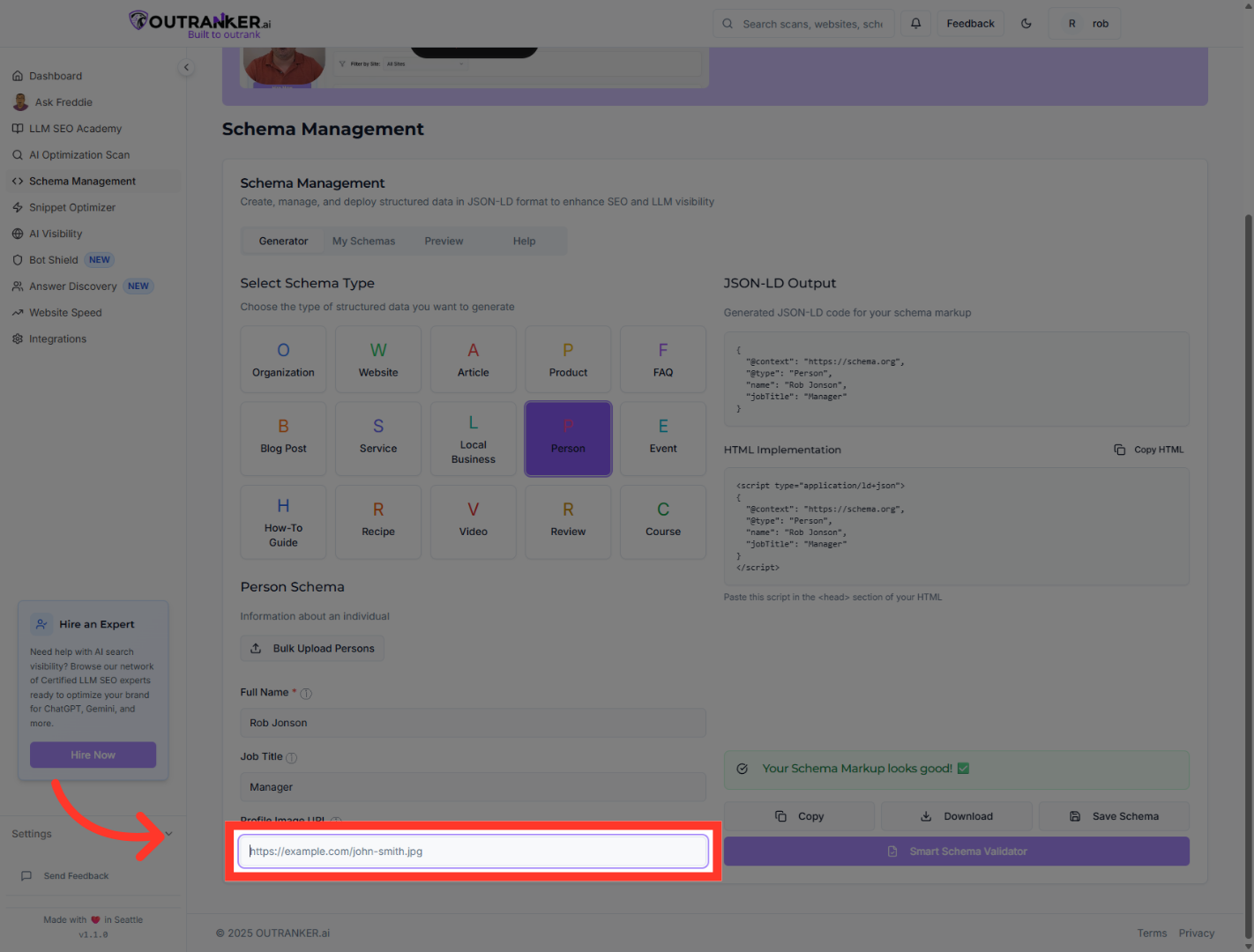Click the OUTRANKER.ai logo
Image resolution: width=1254 pixels, height=952 pixels.
pyautogui.click(x=200, y=24)
